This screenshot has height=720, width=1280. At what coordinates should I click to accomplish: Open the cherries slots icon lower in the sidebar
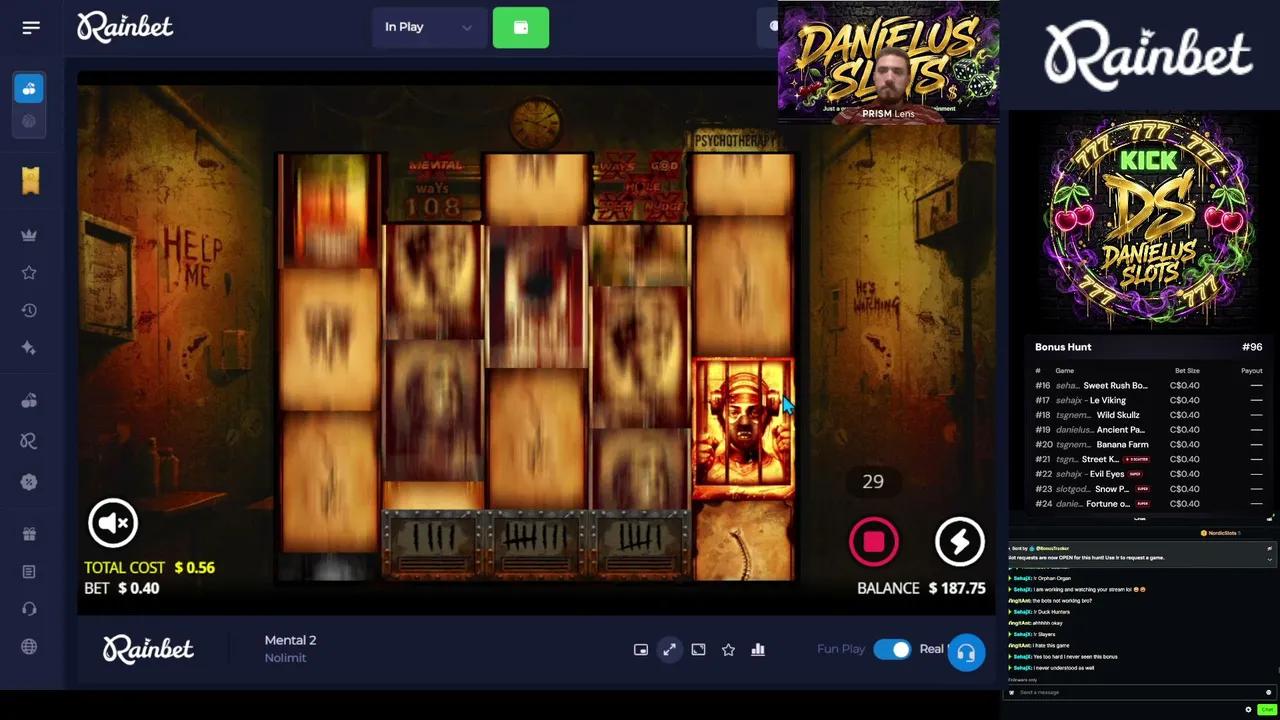click(x=29, y=401)
